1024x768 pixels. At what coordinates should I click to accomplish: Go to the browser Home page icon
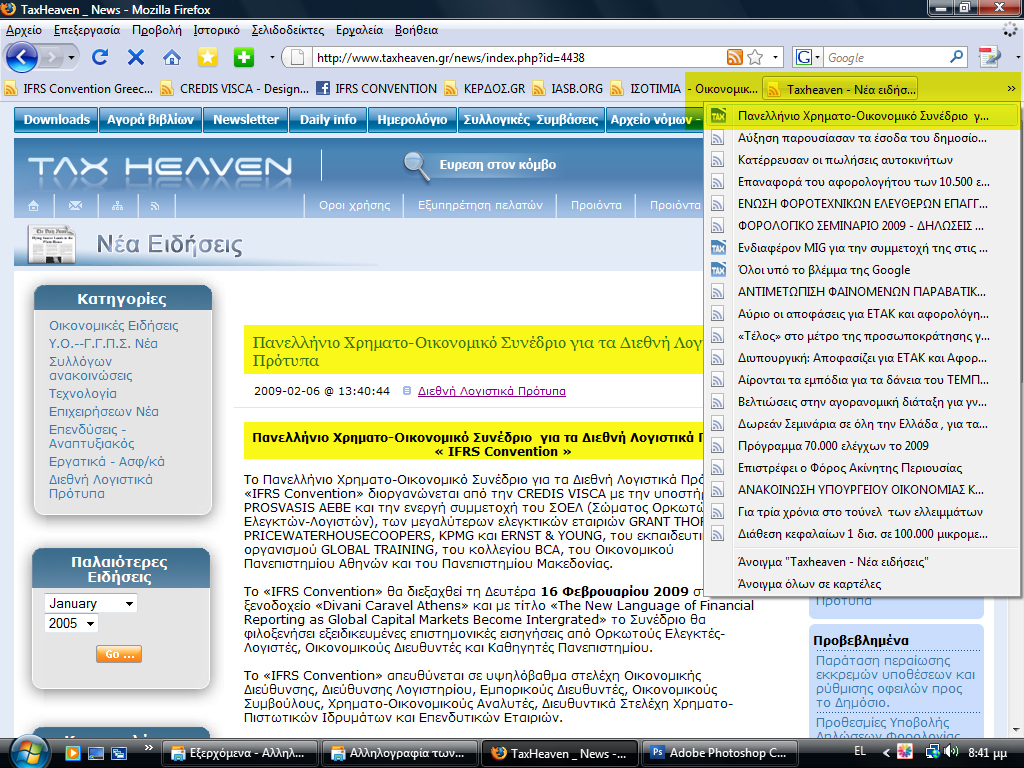(x=172, y=57)
